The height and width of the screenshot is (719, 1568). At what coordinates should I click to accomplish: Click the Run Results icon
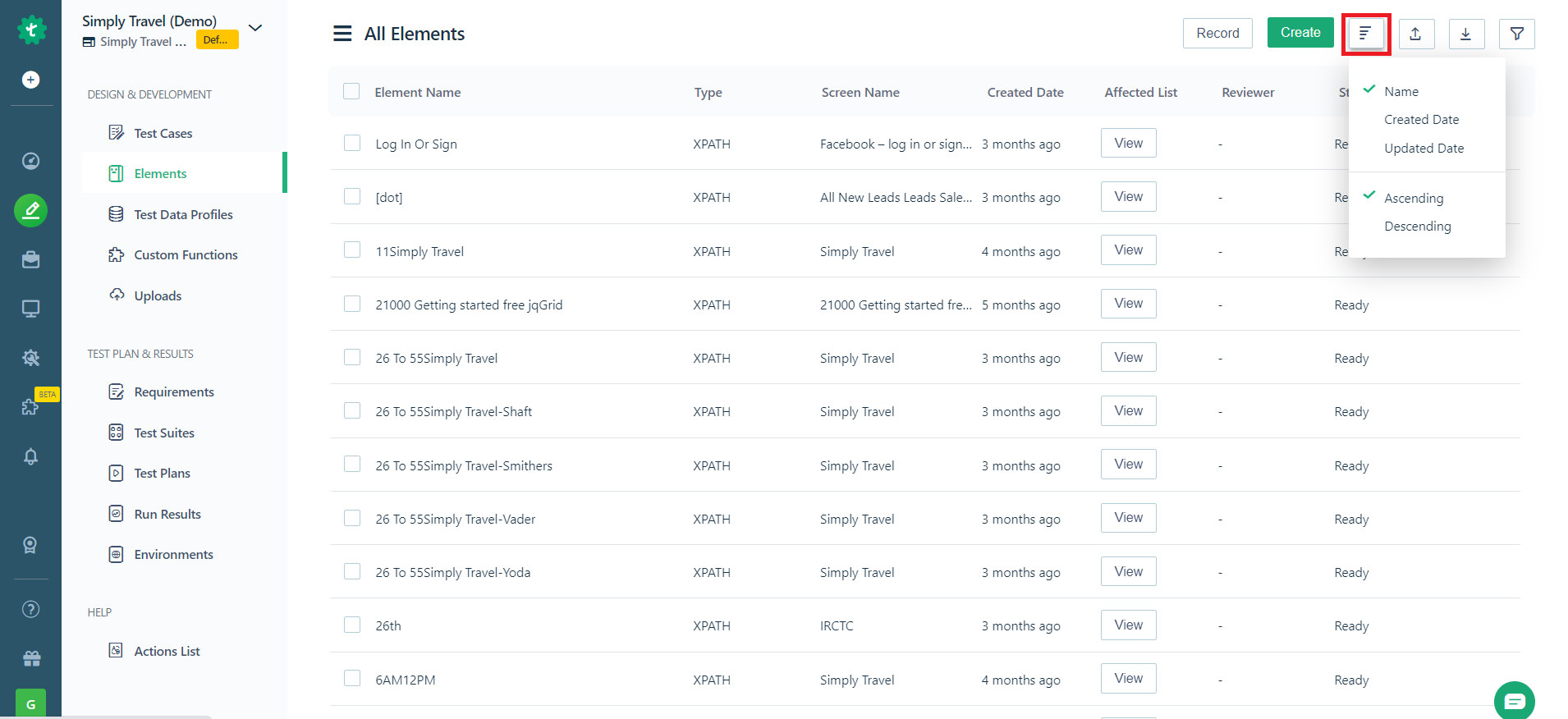click(x=117, y=514)
